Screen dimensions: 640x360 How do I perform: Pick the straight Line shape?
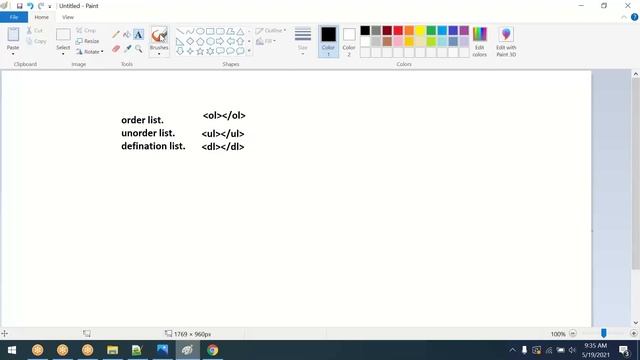click(x=180, y=31)
